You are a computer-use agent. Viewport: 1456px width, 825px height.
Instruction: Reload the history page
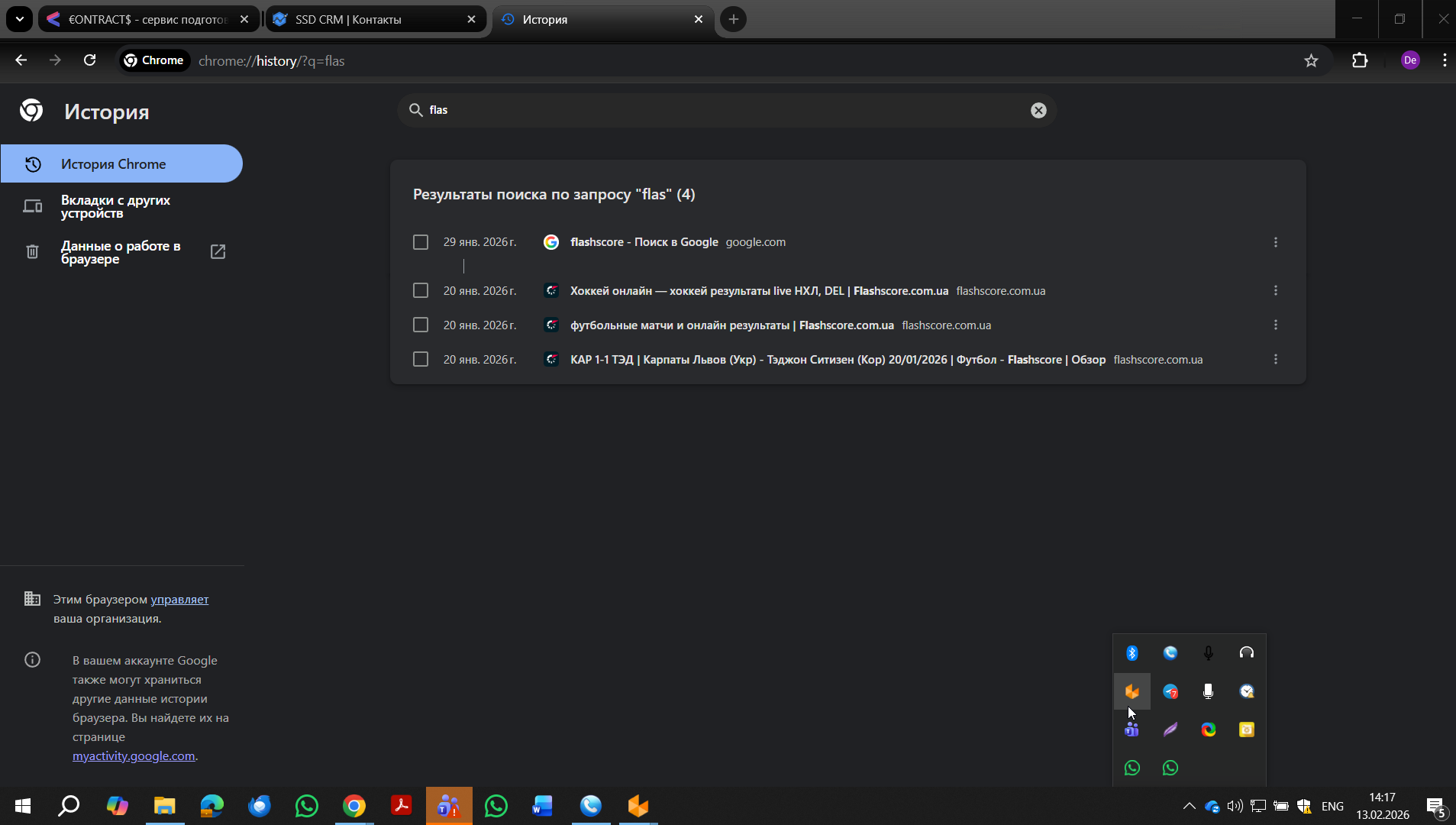coord(89,60)
